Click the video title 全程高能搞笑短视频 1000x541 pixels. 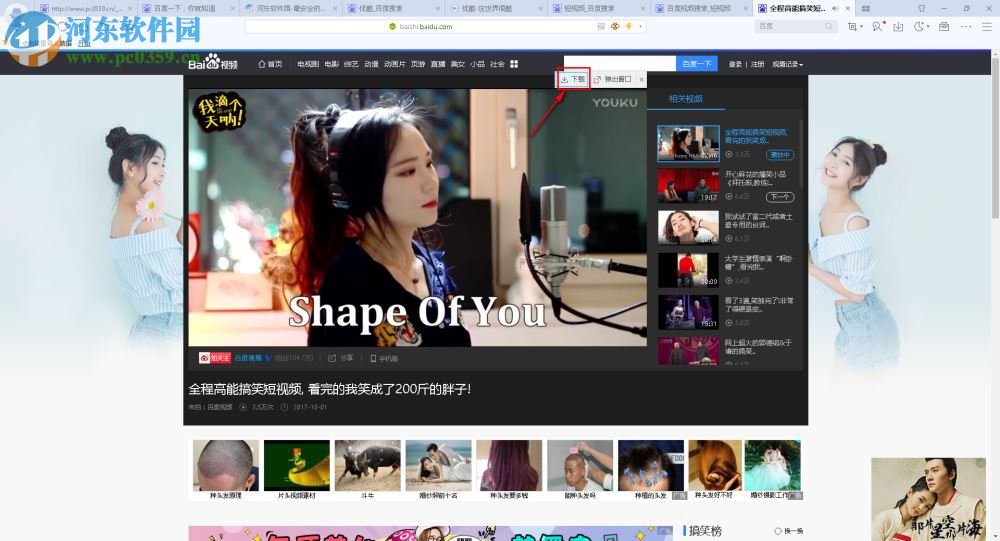329,389
